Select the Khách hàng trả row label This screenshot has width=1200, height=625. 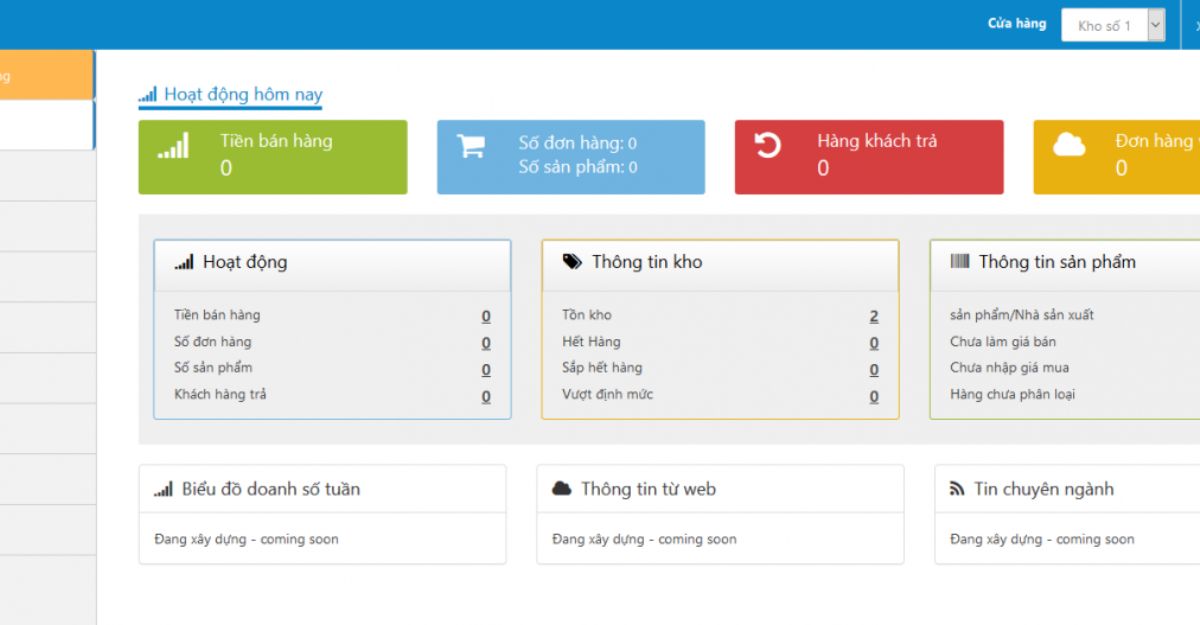pos(220,394)
